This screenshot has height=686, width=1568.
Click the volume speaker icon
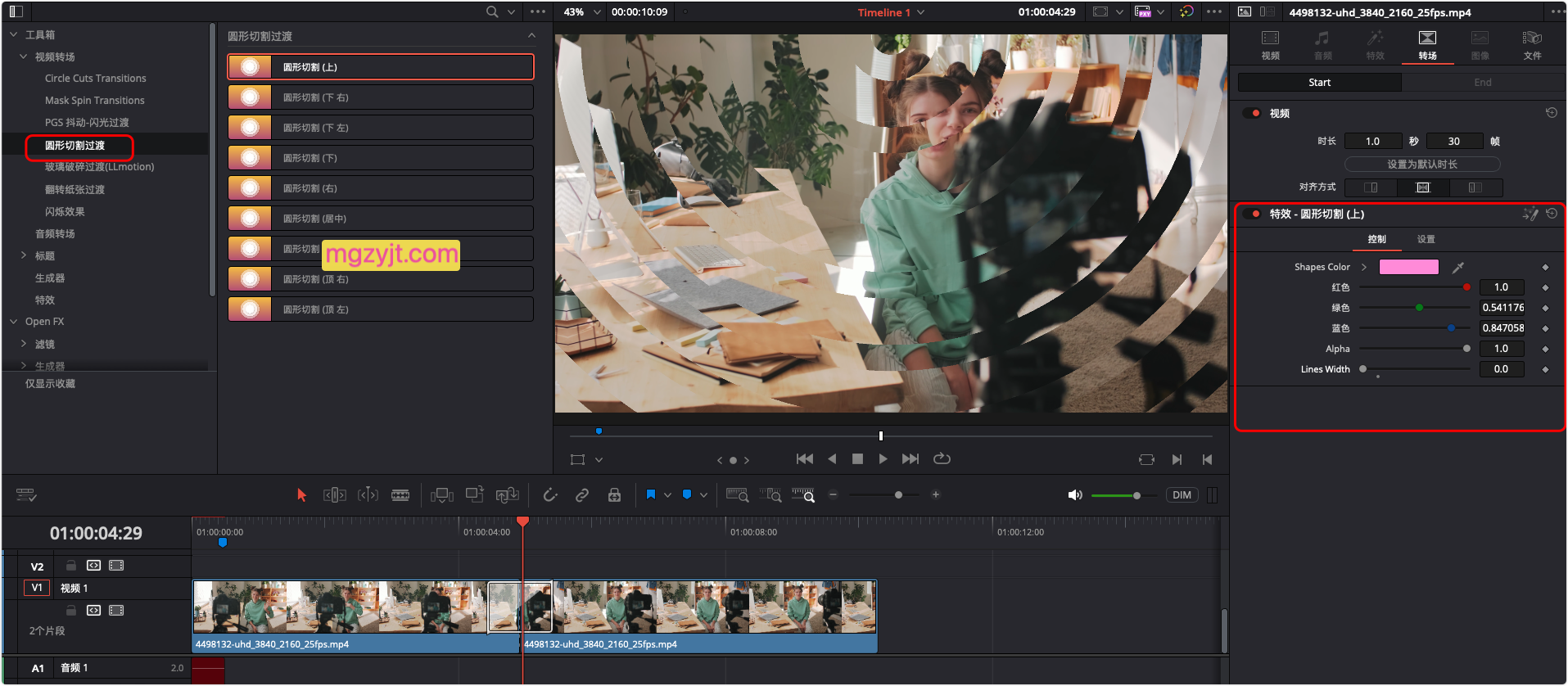pos(1075,495)
